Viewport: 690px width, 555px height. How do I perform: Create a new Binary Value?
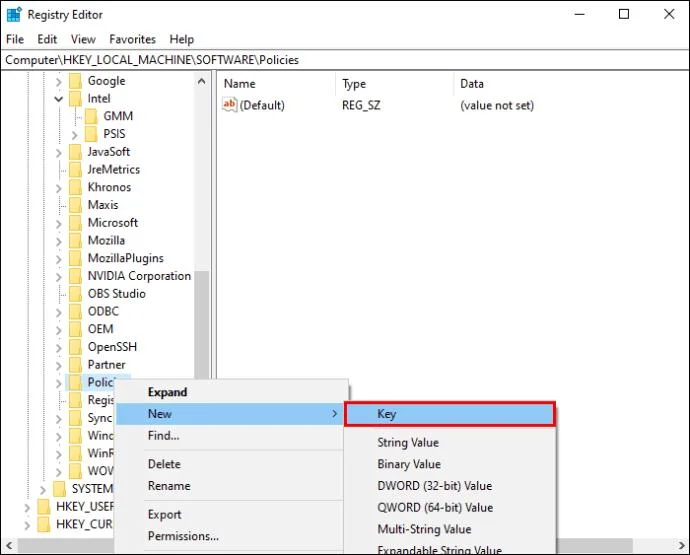point(450,464)
